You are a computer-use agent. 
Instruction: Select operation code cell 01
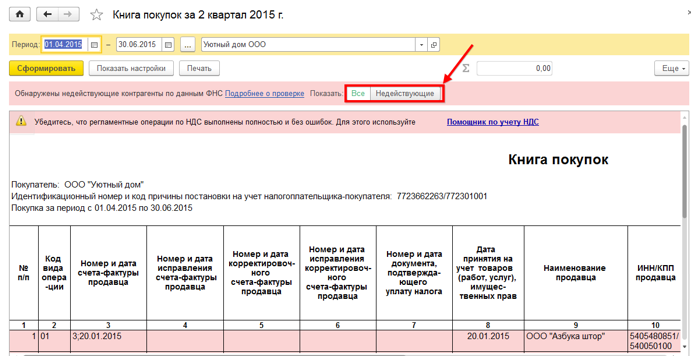[54, 341]
